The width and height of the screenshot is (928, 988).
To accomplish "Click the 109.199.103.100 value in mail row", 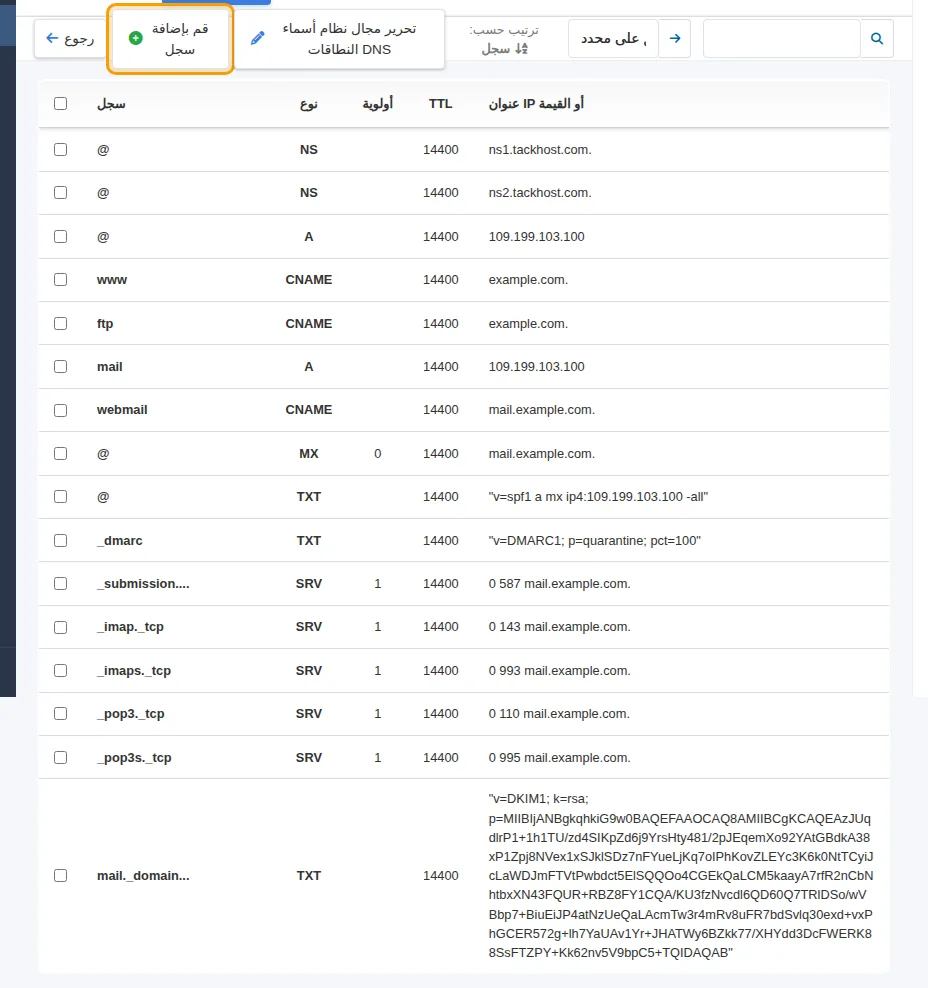I will click(x=536, y=367).
